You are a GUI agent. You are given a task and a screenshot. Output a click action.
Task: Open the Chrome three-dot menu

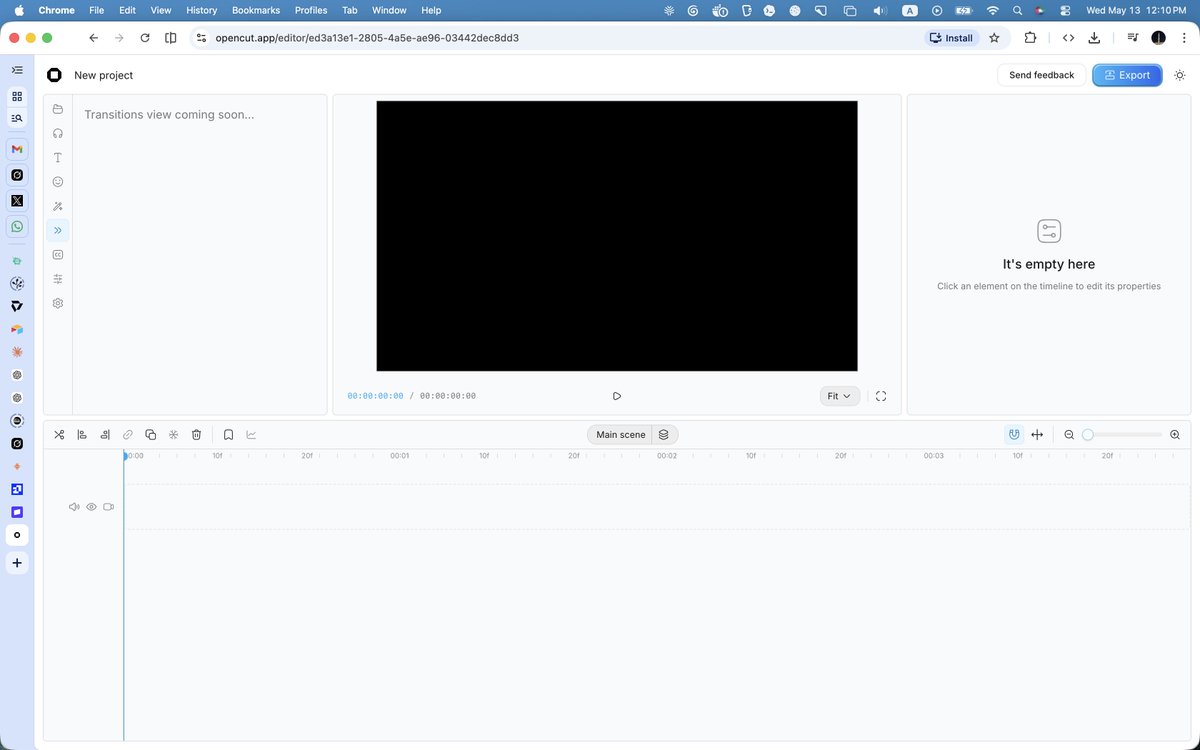(x=1182, y=38)
